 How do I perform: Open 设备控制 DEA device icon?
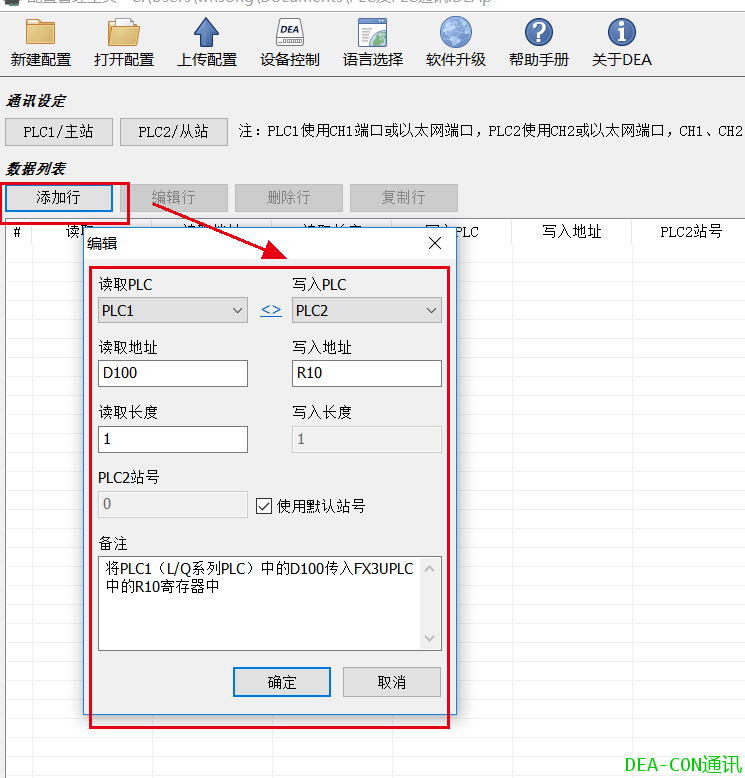(x=289, y=32)
